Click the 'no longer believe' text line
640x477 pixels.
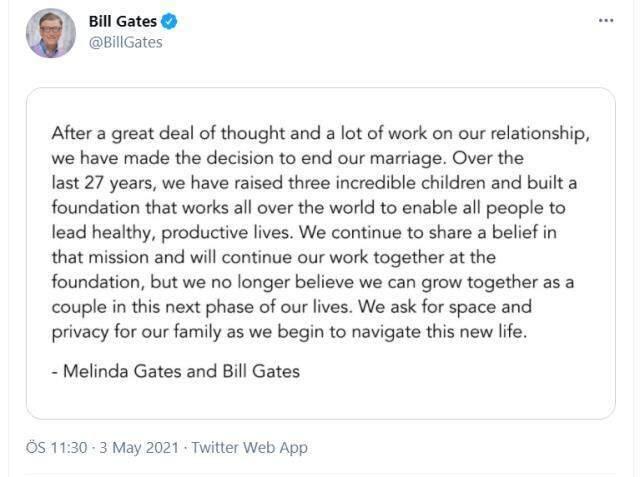[x=313, y=282]
